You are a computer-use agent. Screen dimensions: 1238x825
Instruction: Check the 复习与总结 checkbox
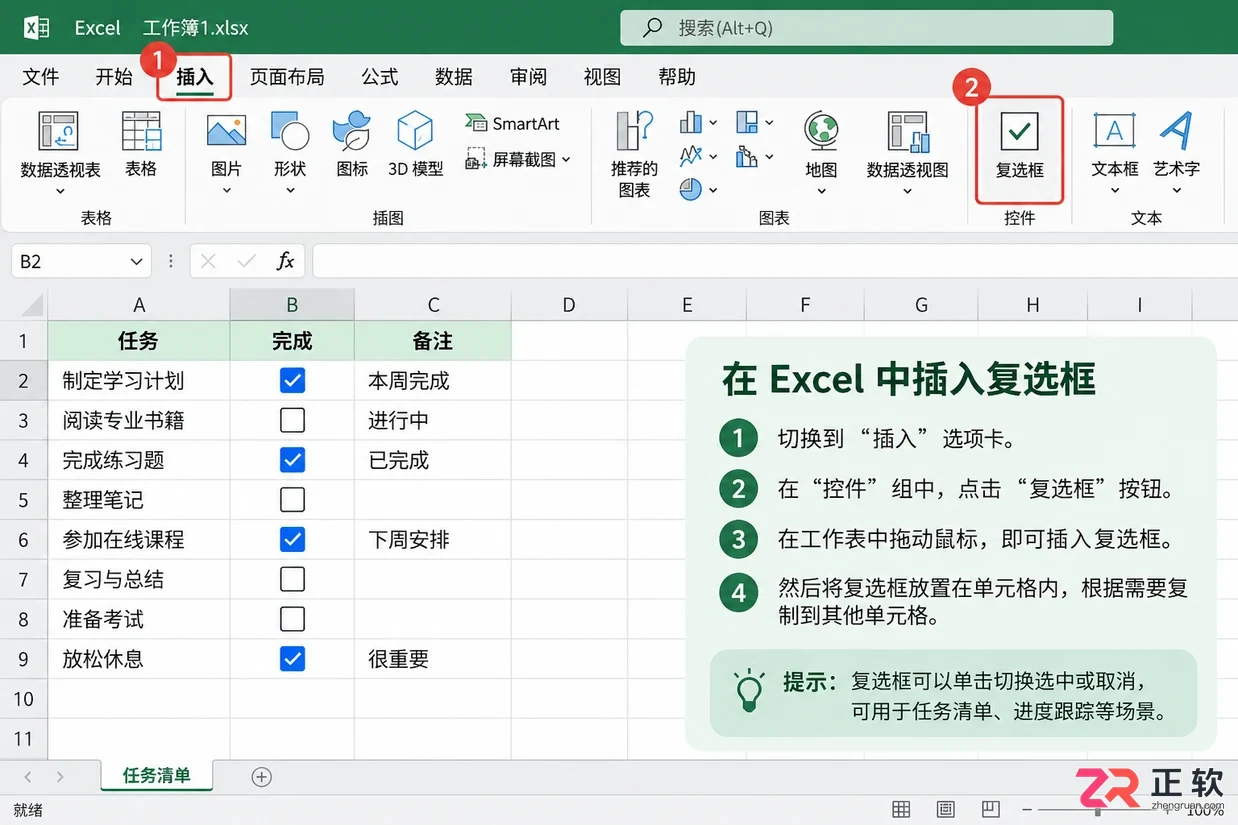point(292,579)
